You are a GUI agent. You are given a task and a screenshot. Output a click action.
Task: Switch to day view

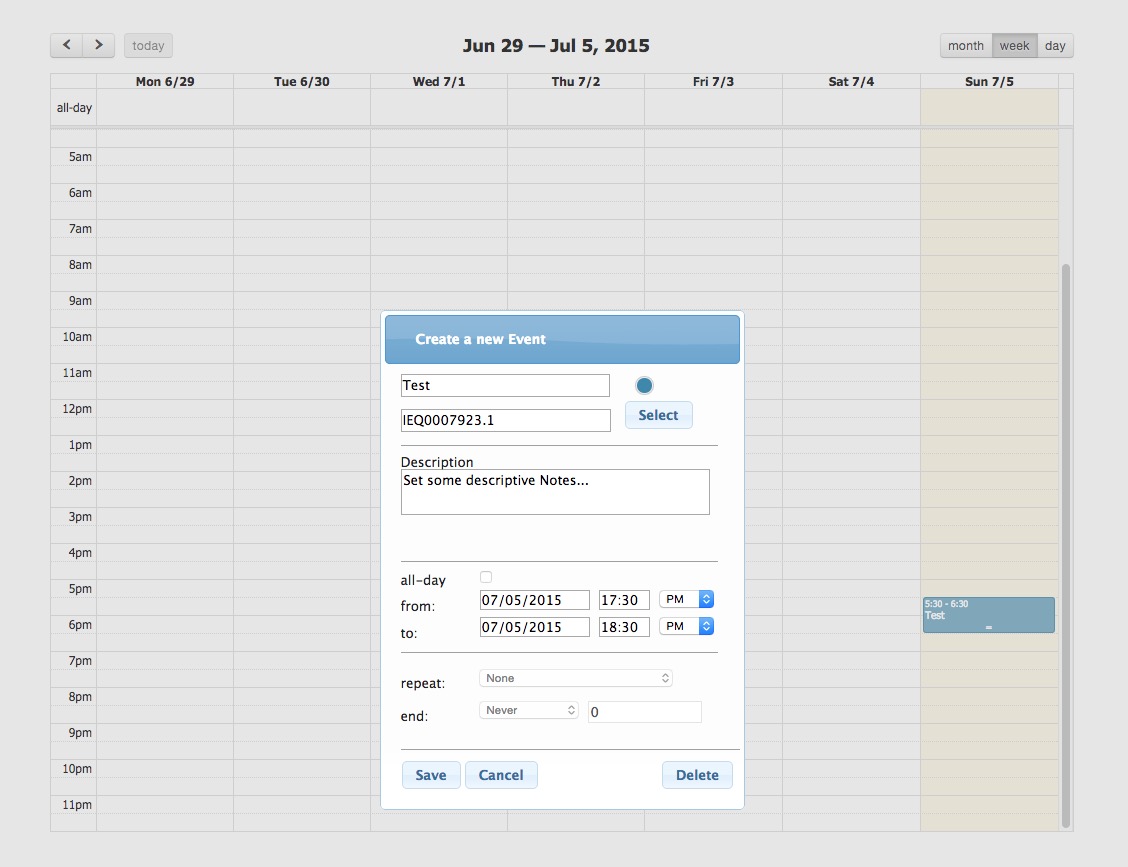coord(1055,45)
